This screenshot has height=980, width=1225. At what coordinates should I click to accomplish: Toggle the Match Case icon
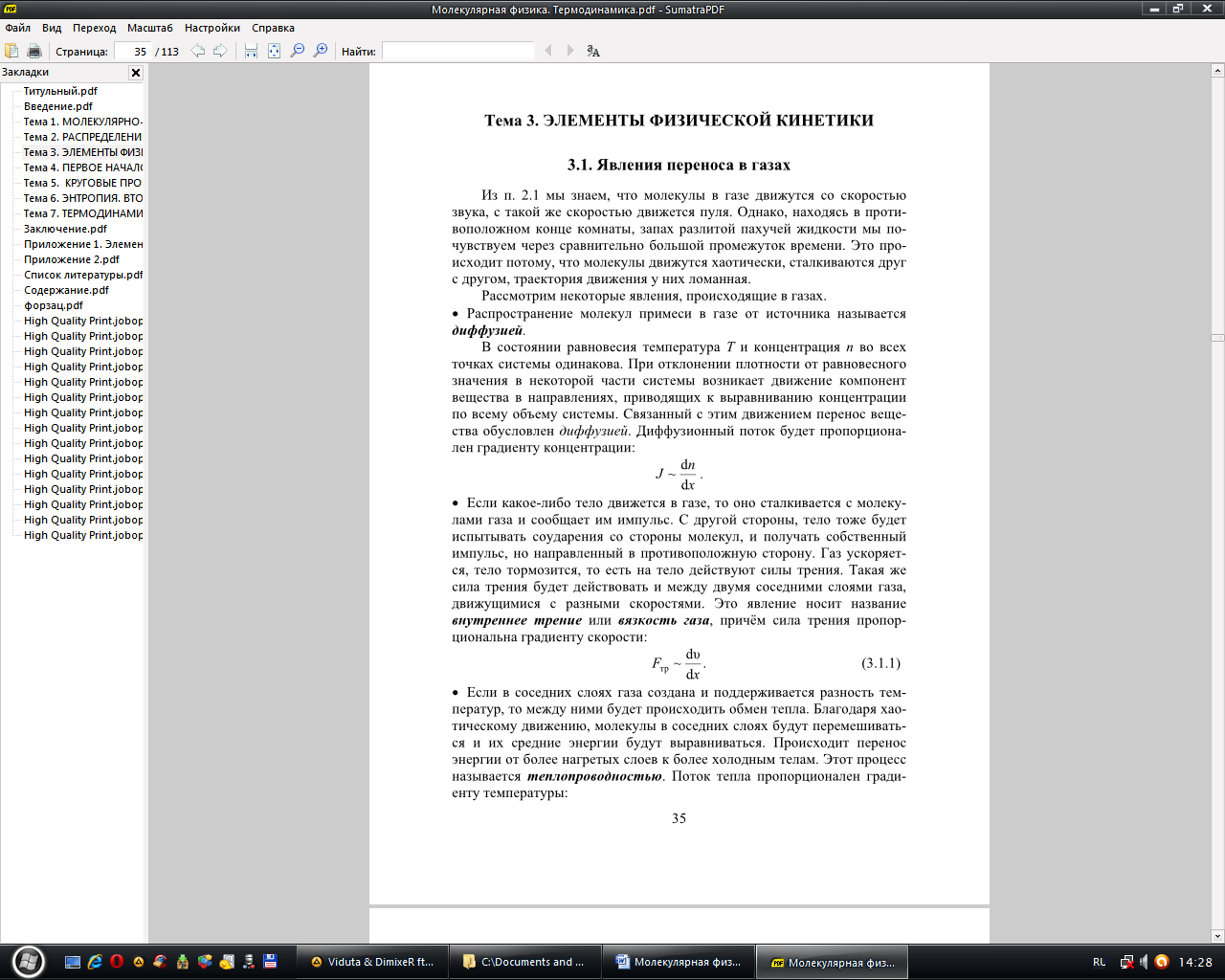point(593,51)
